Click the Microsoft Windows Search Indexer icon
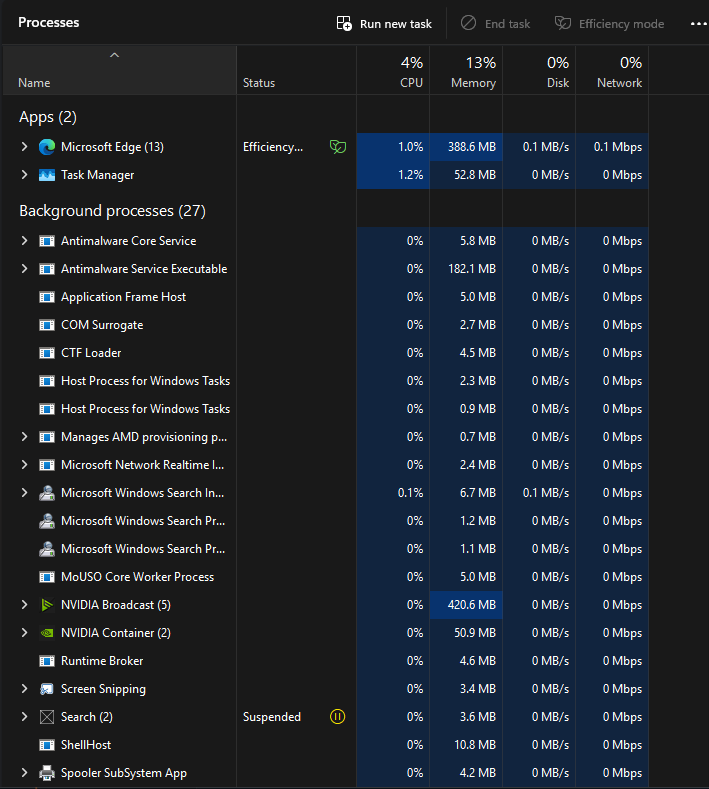The width and height of the screenshot is (709, 789). point(46,493)
